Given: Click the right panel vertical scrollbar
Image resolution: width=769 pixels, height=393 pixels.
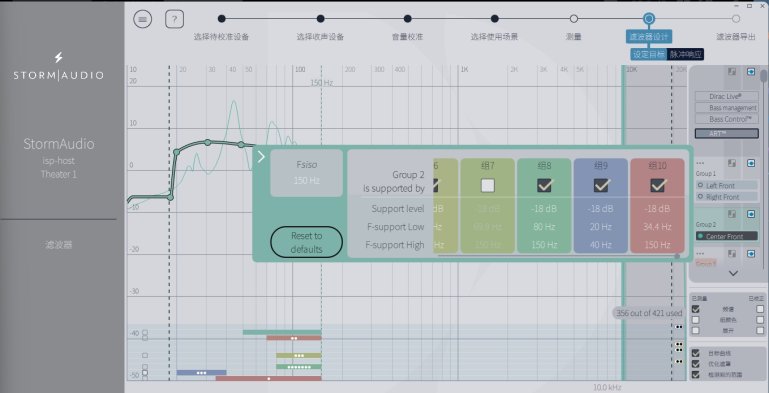Looking at the screenshot, I should coord(763,76).
